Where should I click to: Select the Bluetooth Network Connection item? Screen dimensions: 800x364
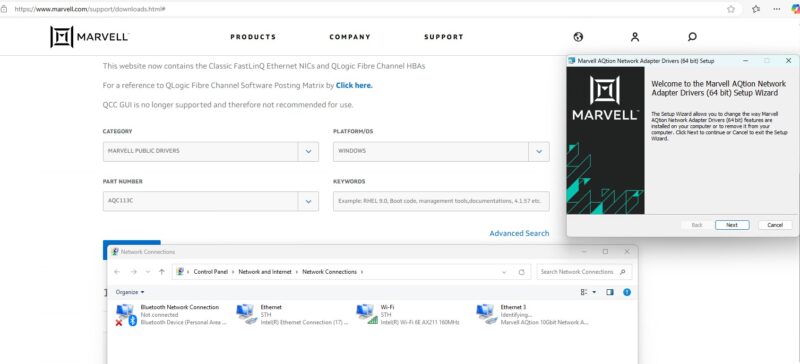click(172, 314)
